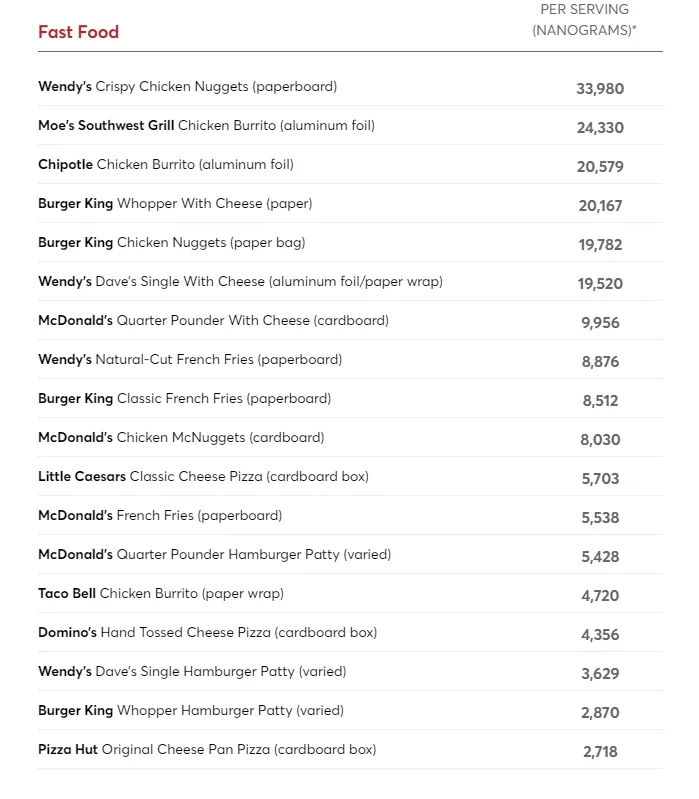Click Pizza Hut Original Cheese Pan Pizza

(x=207, y=750)
